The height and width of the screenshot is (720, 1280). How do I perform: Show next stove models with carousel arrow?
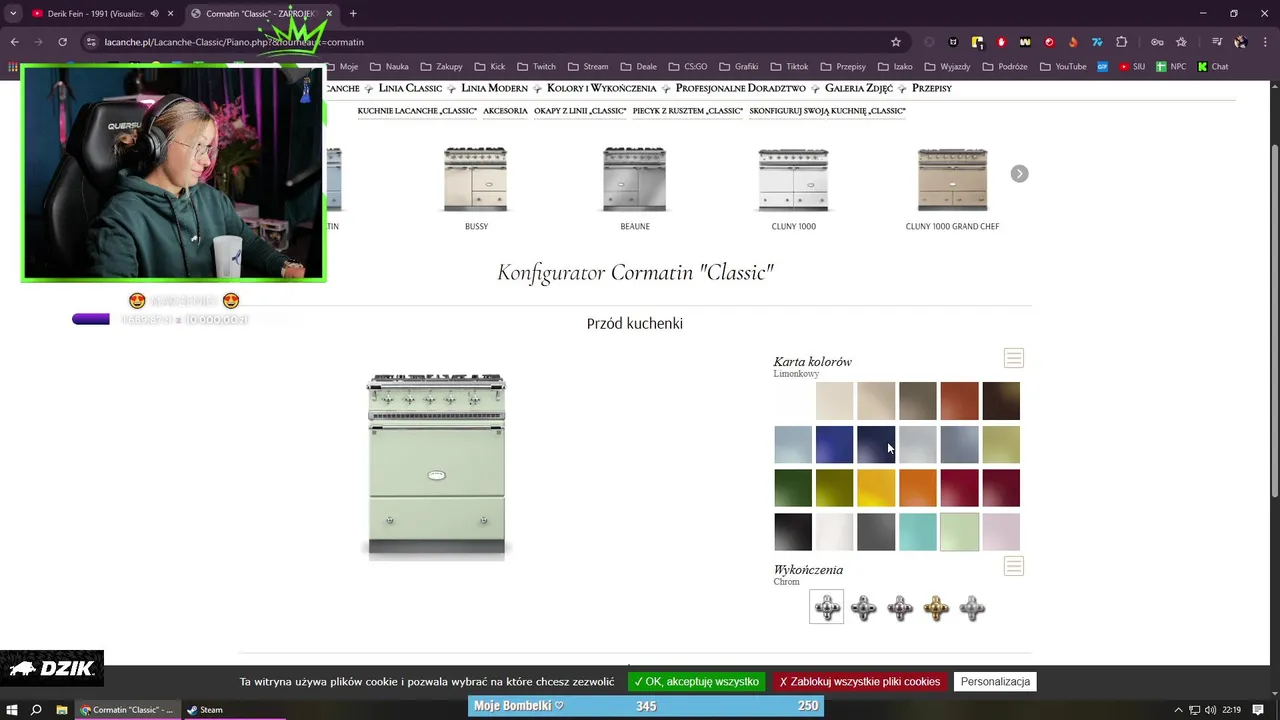pyautogui.click(x=1019, y=174)
